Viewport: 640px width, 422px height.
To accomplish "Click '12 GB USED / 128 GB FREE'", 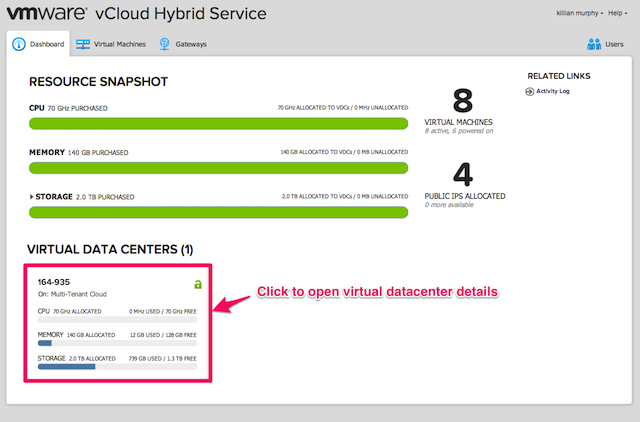I will [x=163, y=335].
